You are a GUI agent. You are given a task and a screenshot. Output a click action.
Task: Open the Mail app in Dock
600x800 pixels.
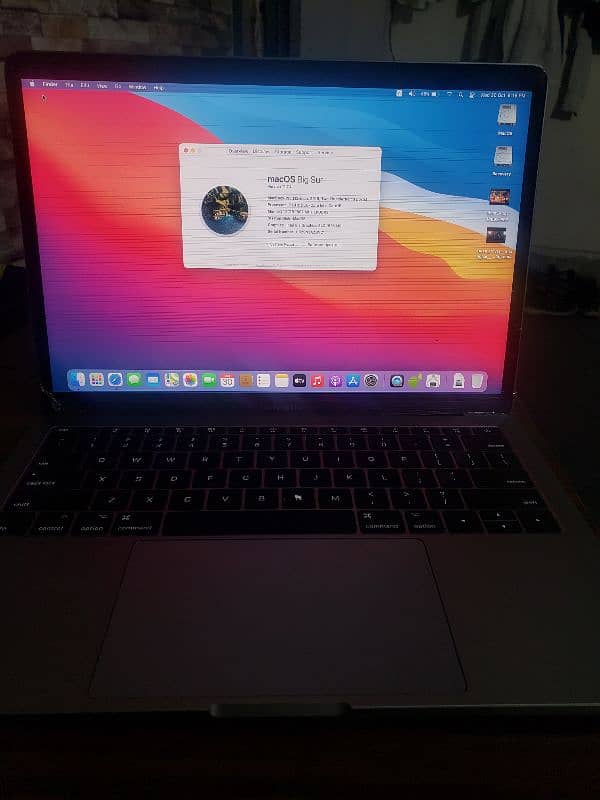(153, 380)
